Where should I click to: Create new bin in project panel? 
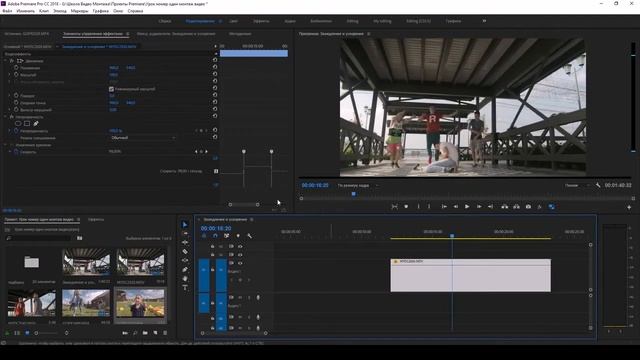click(145, 333)
